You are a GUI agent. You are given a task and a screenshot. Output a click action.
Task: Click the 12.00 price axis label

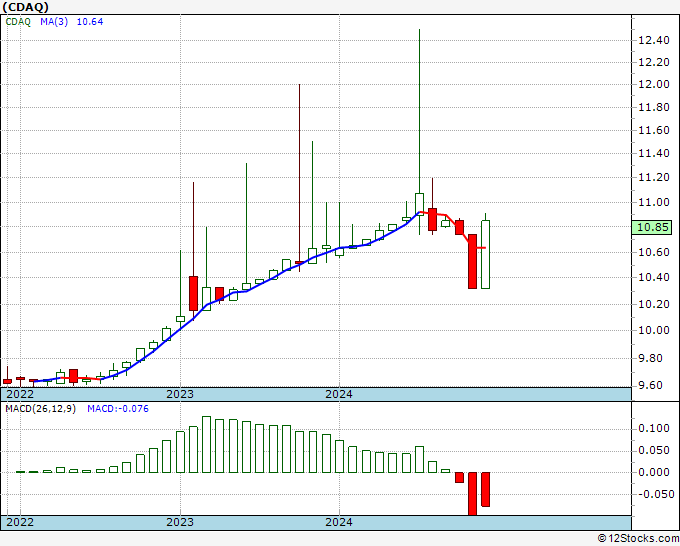point(654,84)
